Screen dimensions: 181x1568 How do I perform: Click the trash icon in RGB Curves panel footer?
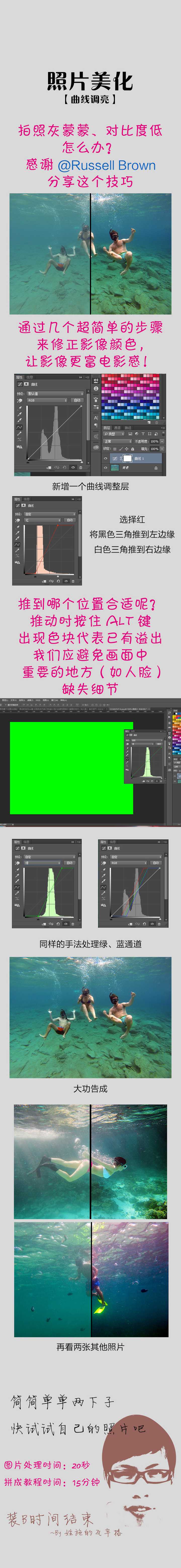(80, 467)
